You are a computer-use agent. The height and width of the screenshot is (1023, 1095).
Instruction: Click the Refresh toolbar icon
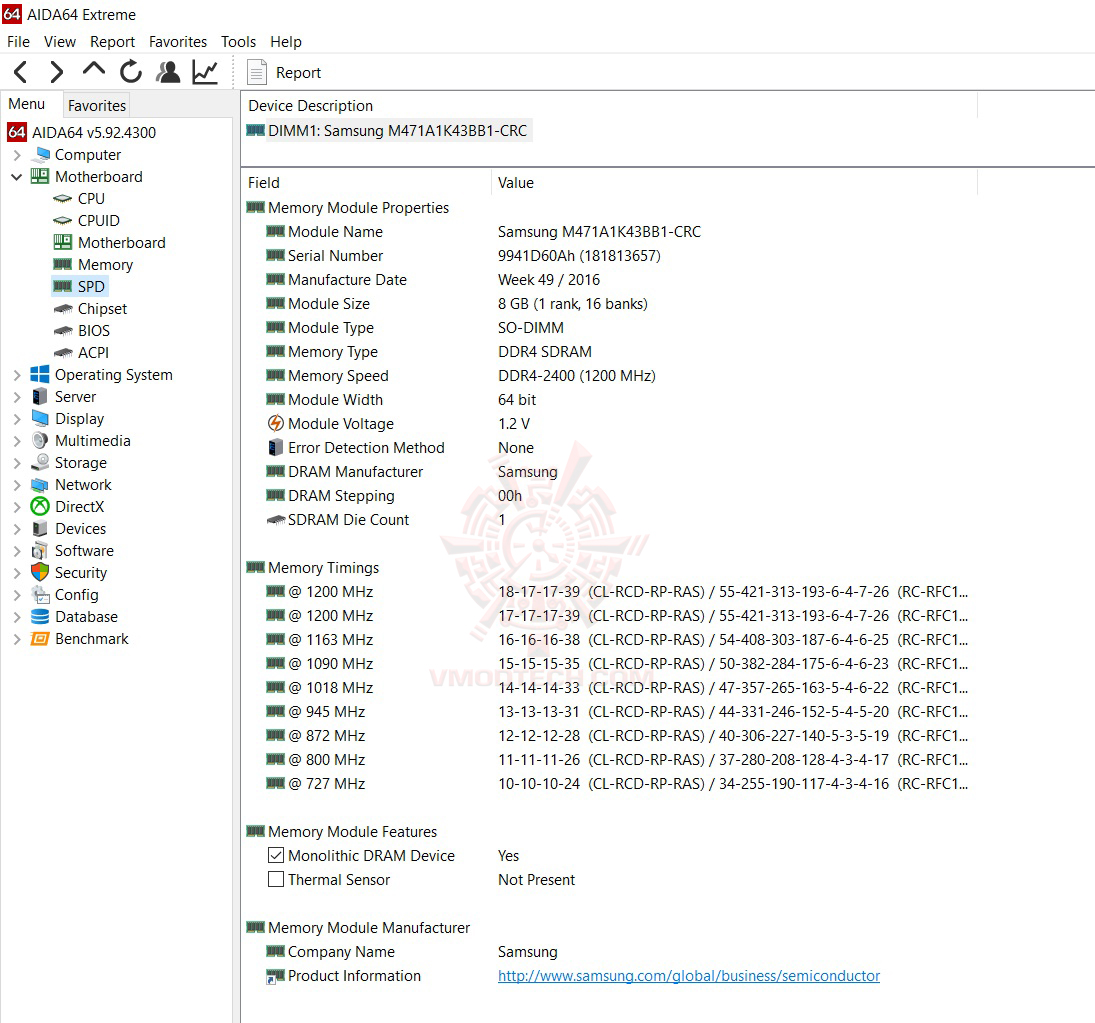131,72
